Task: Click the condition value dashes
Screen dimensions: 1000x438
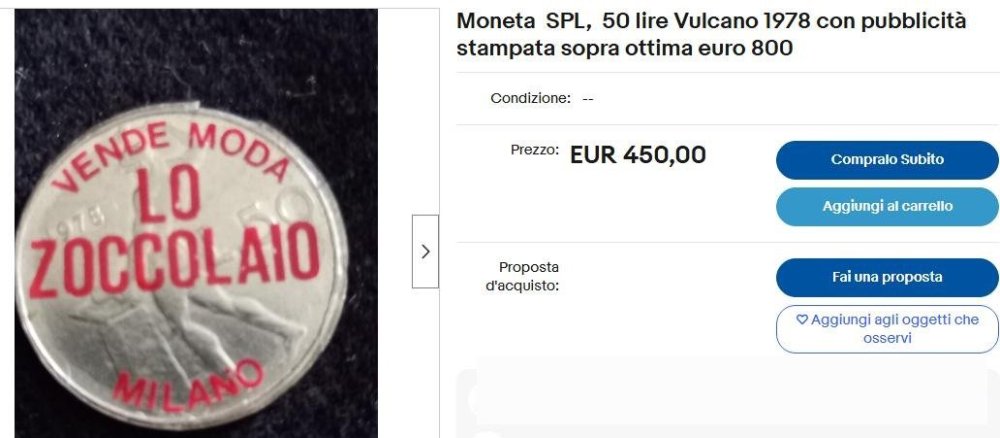Action: pos(588,99)
